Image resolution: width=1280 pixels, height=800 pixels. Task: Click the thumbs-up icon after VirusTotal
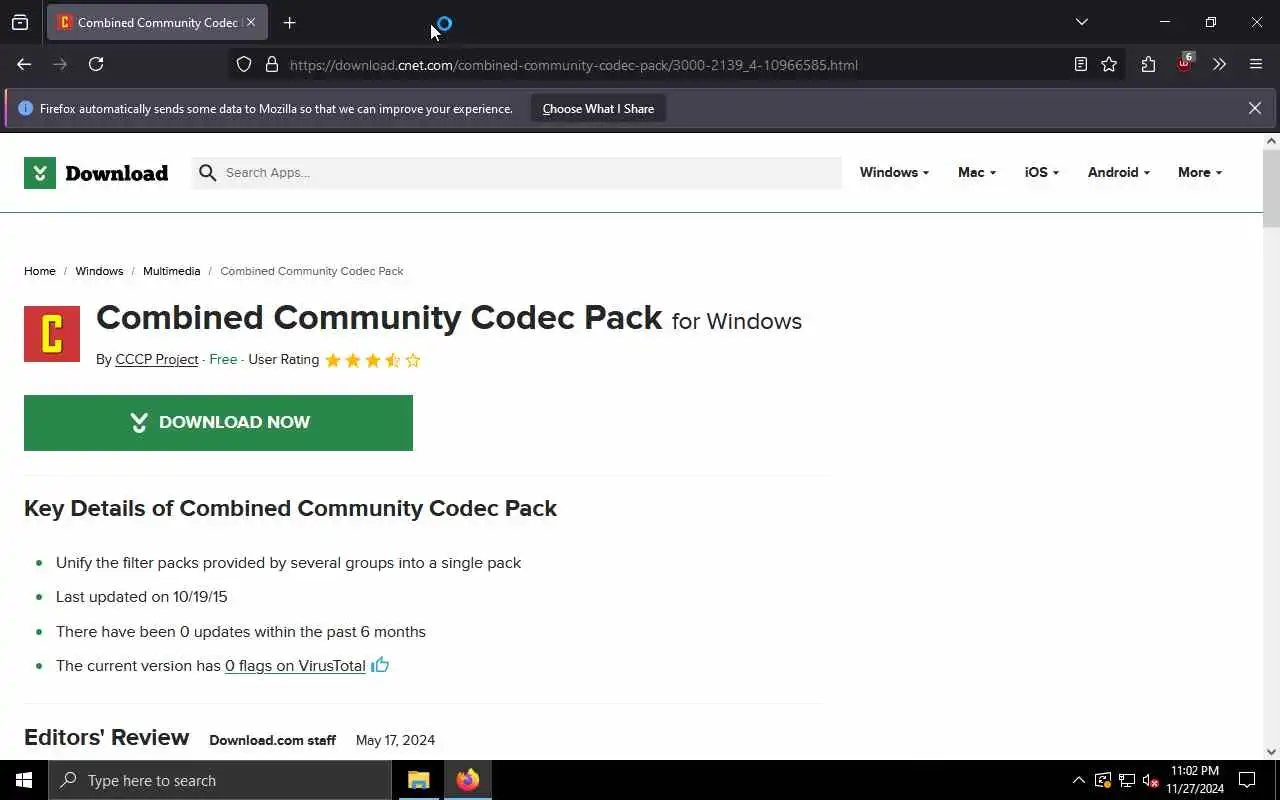tap(380, 664)
